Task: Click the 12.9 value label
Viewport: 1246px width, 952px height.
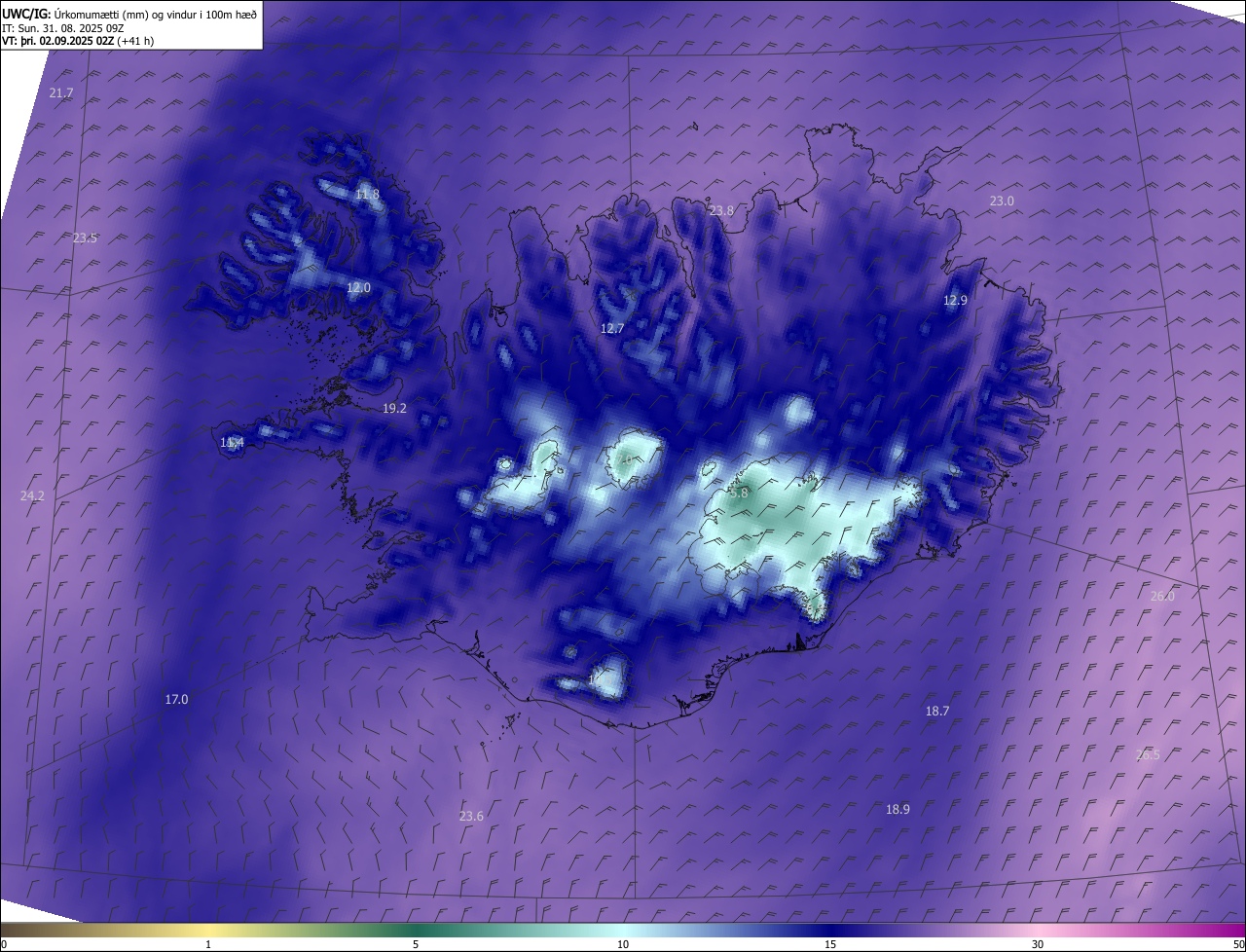Action: pyautogui.click(x=955, y=301)
